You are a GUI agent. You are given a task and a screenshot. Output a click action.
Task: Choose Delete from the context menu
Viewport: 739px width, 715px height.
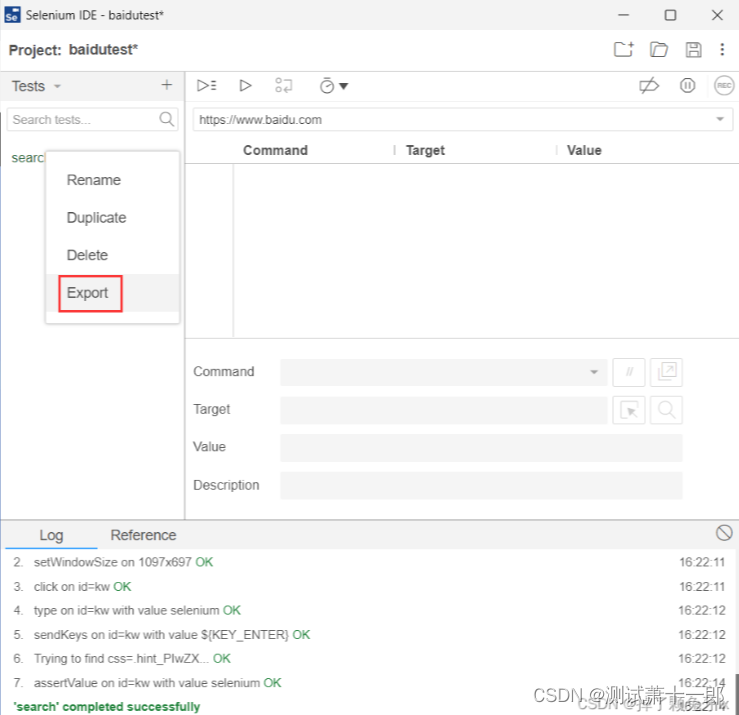pyautogui.click(x=87, y=255)
